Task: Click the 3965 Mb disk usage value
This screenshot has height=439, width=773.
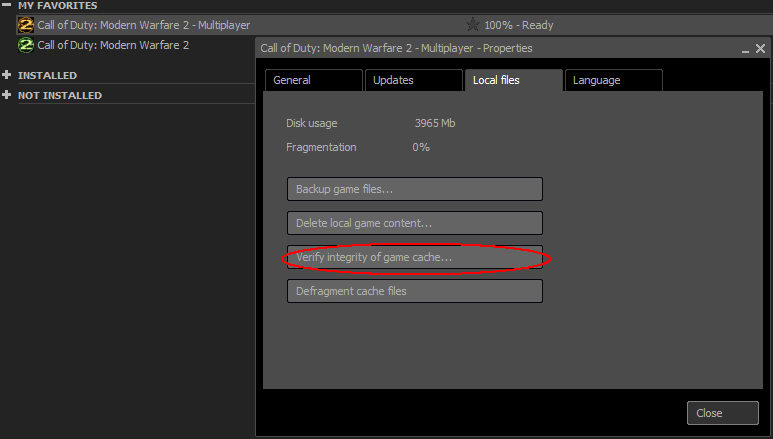Action: (x=435, y=123)
